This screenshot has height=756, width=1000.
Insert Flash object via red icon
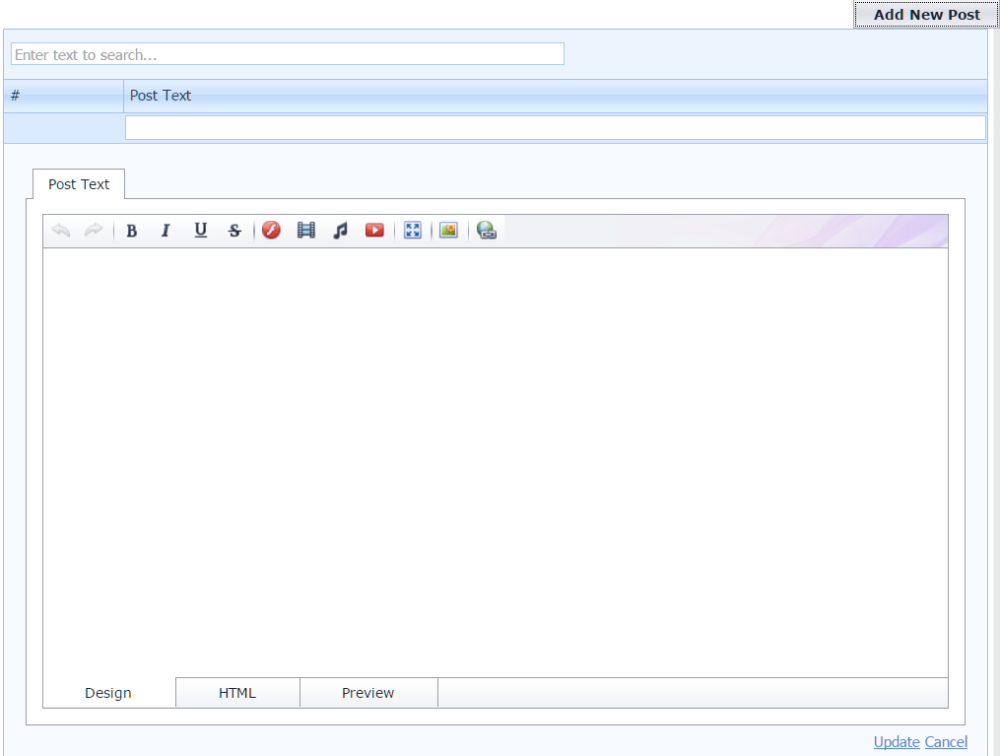(271, 230)
